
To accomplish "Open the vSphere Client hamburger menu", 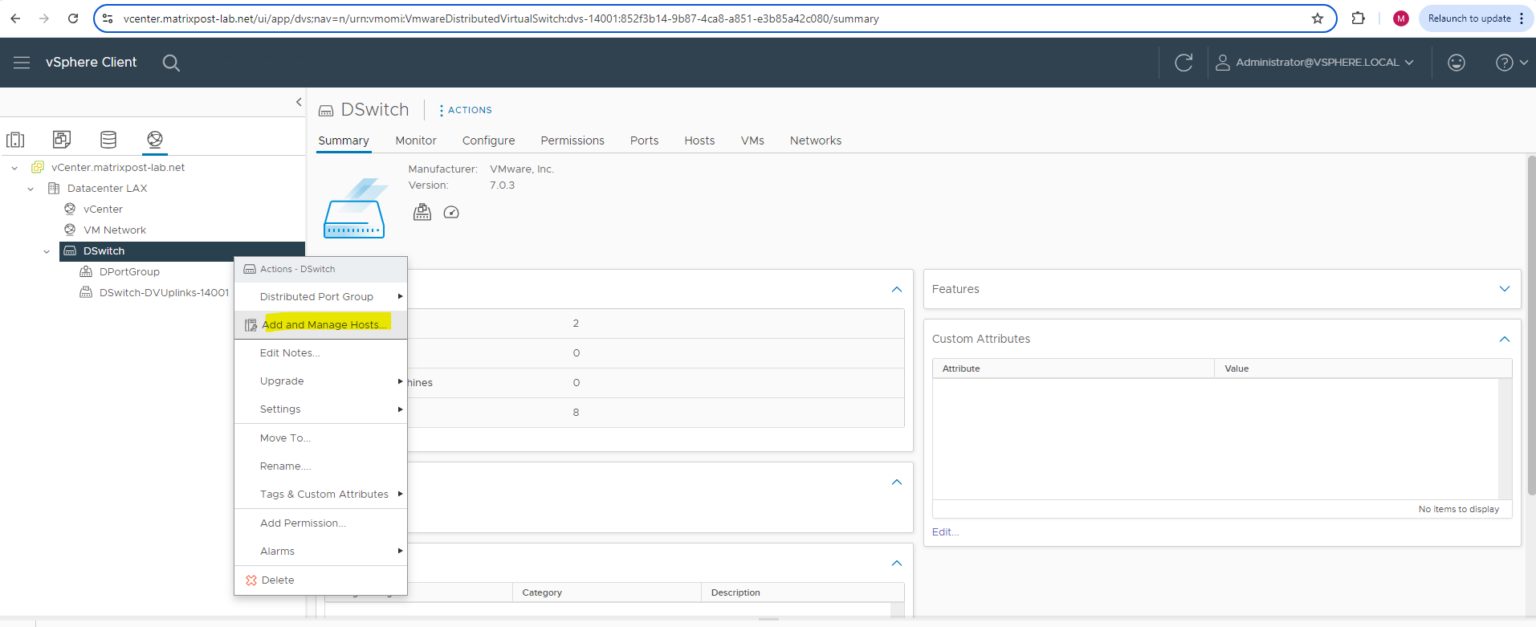I will click(x=21, y=62).
